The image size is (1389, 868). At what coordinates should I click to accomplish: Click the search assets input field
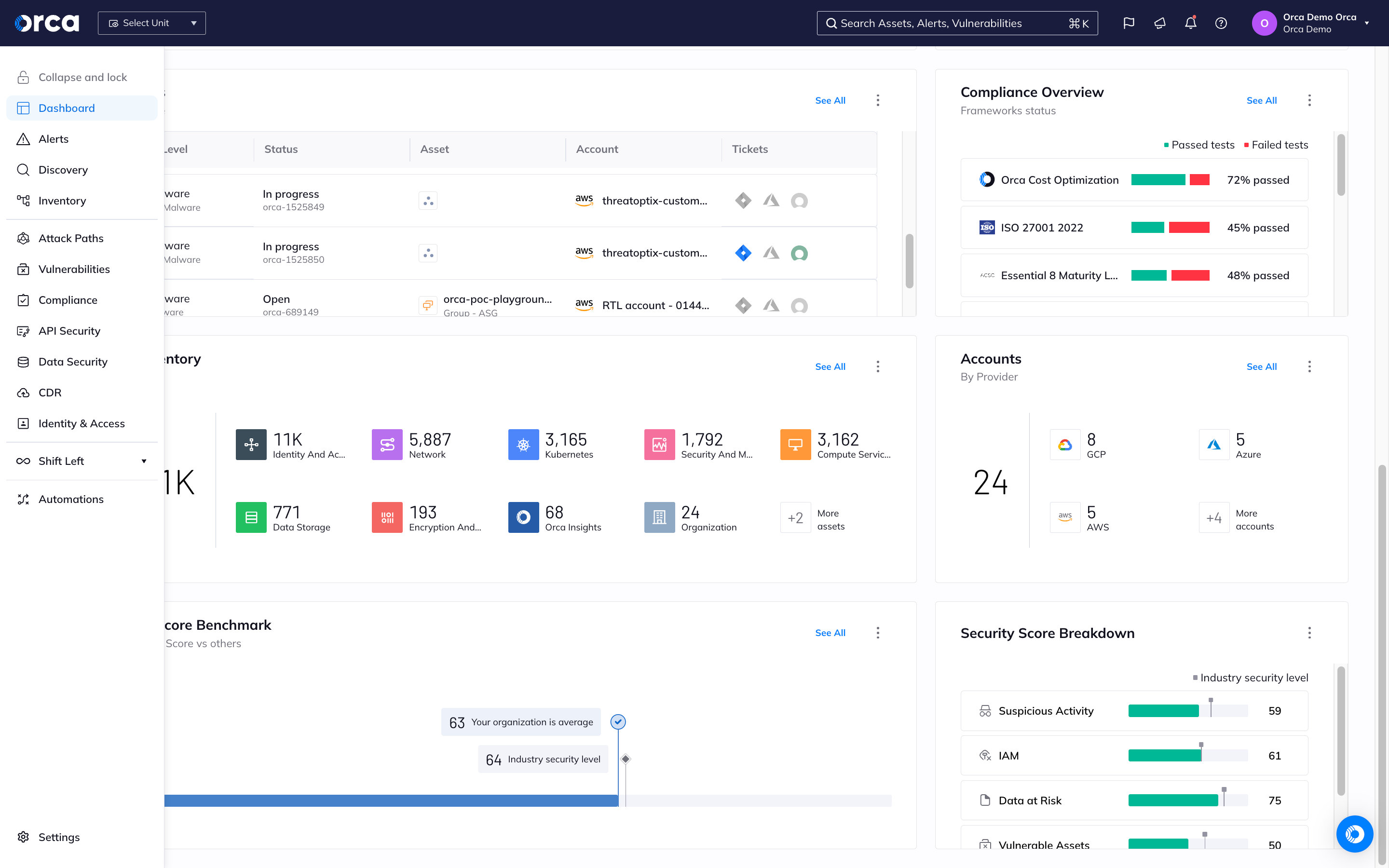point(957,23)
